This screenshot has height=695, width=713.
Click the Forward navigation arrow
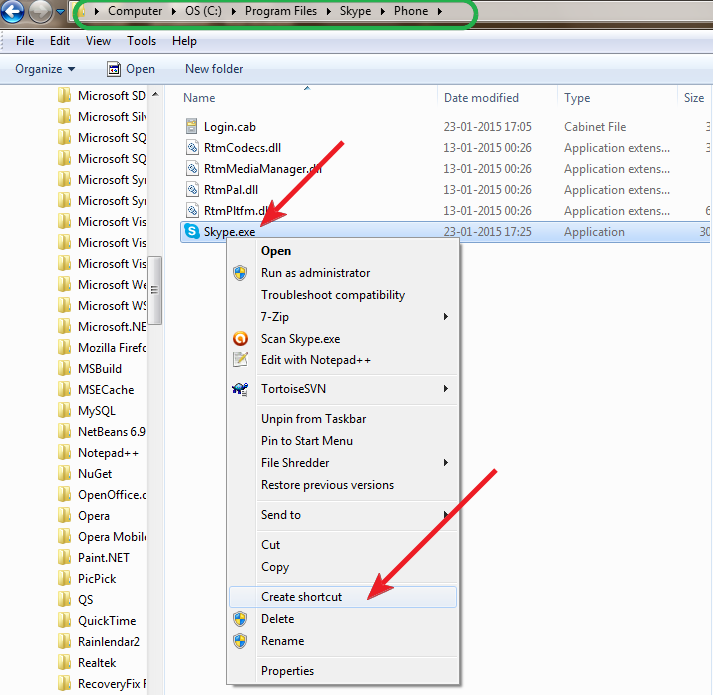(x=40, y=11)
